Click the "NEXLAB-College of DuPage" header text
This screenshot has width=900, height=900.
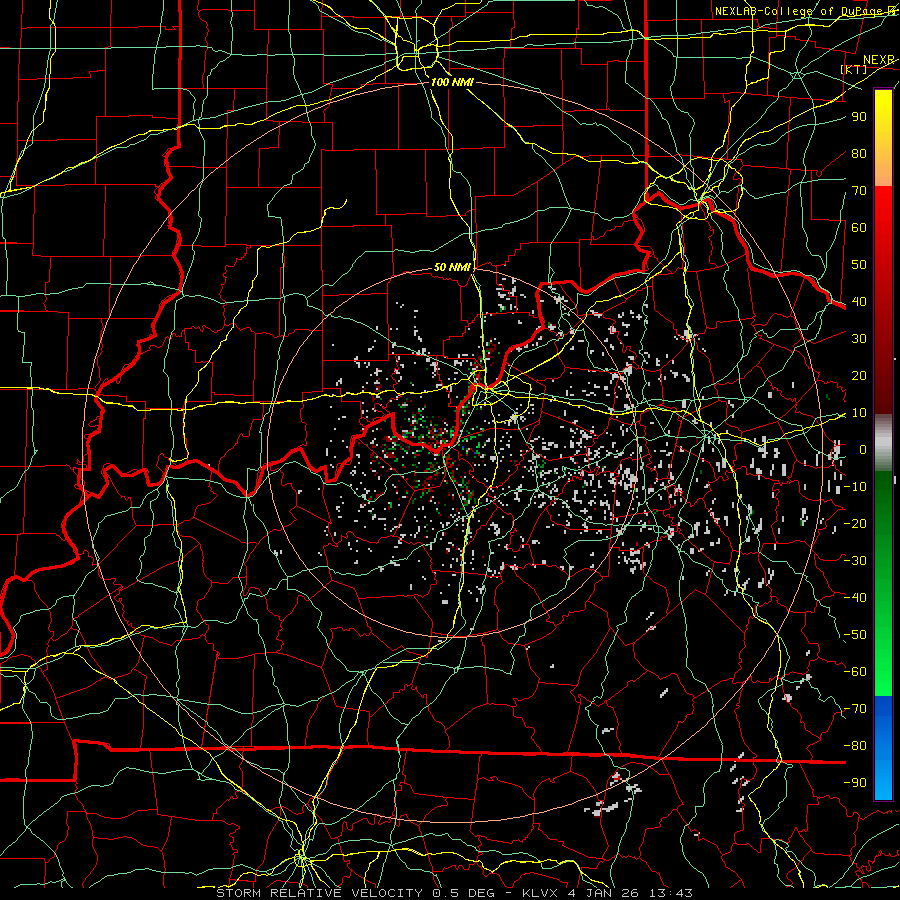pyautogui.click(x=798, y=11)
